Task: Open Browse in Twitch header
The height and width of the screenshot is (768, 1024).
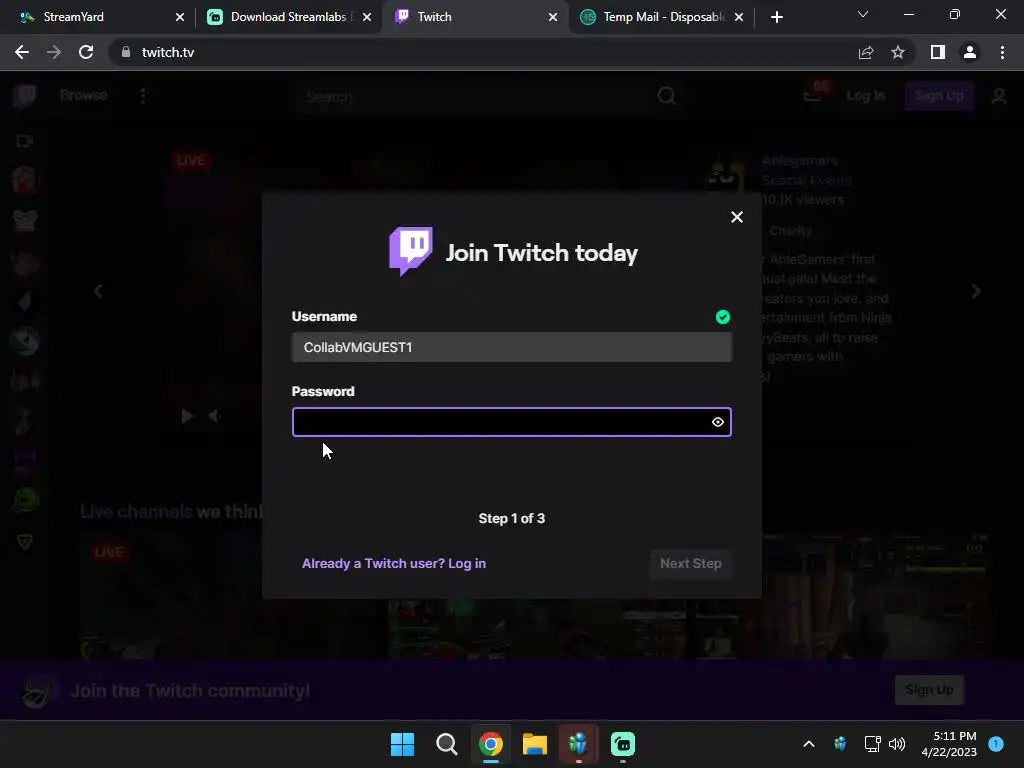Action: point(84,95)
